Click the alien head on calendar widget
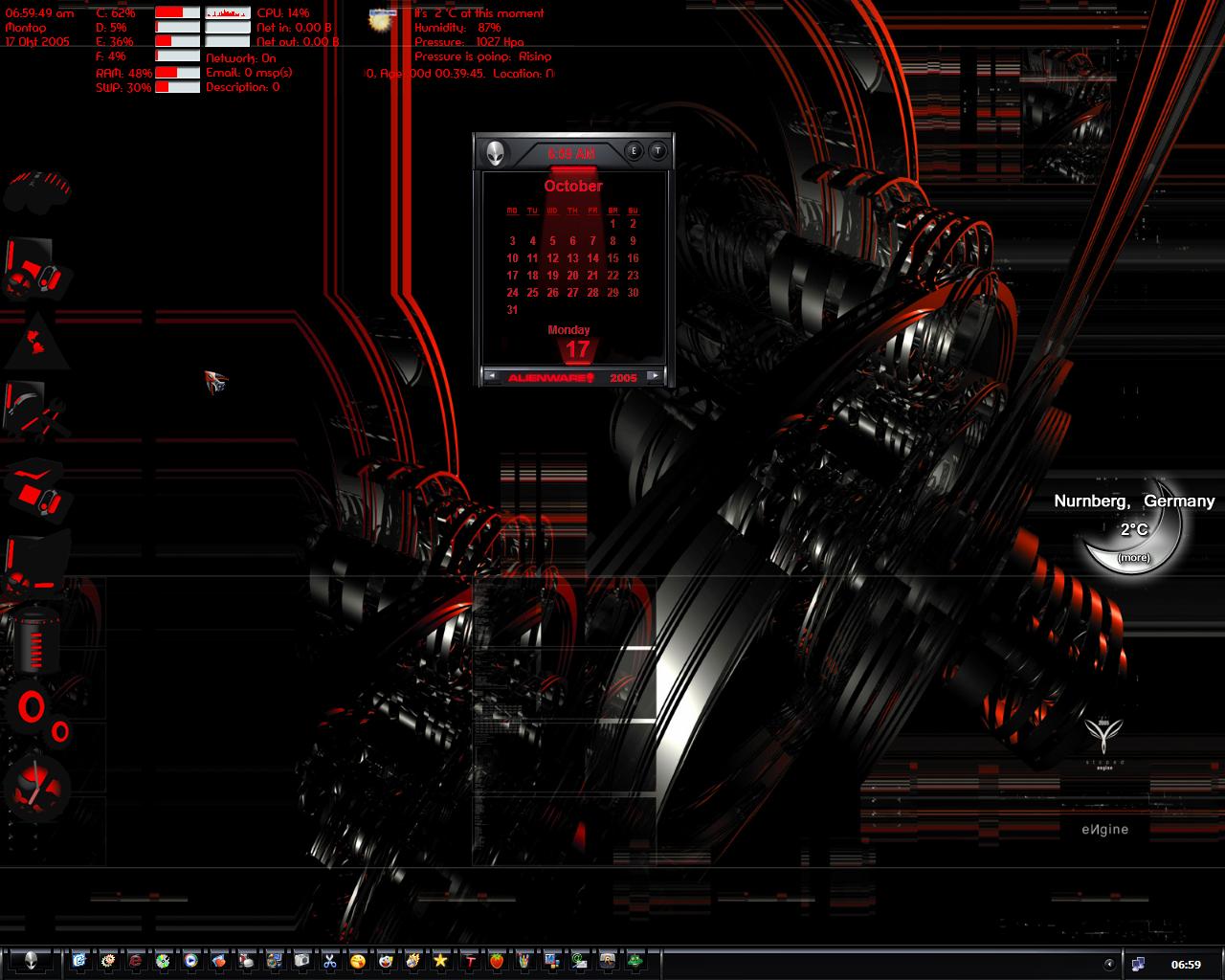 tap(496, 153)
